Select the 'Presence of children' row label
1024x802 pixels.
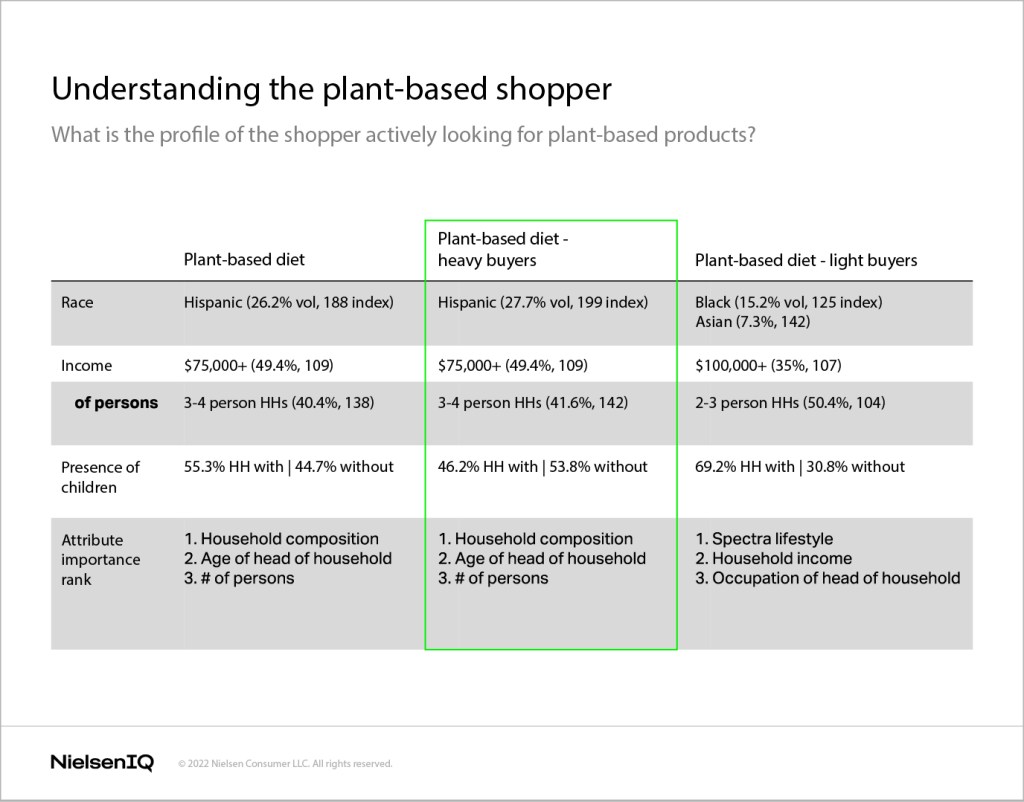coord(100,477)
